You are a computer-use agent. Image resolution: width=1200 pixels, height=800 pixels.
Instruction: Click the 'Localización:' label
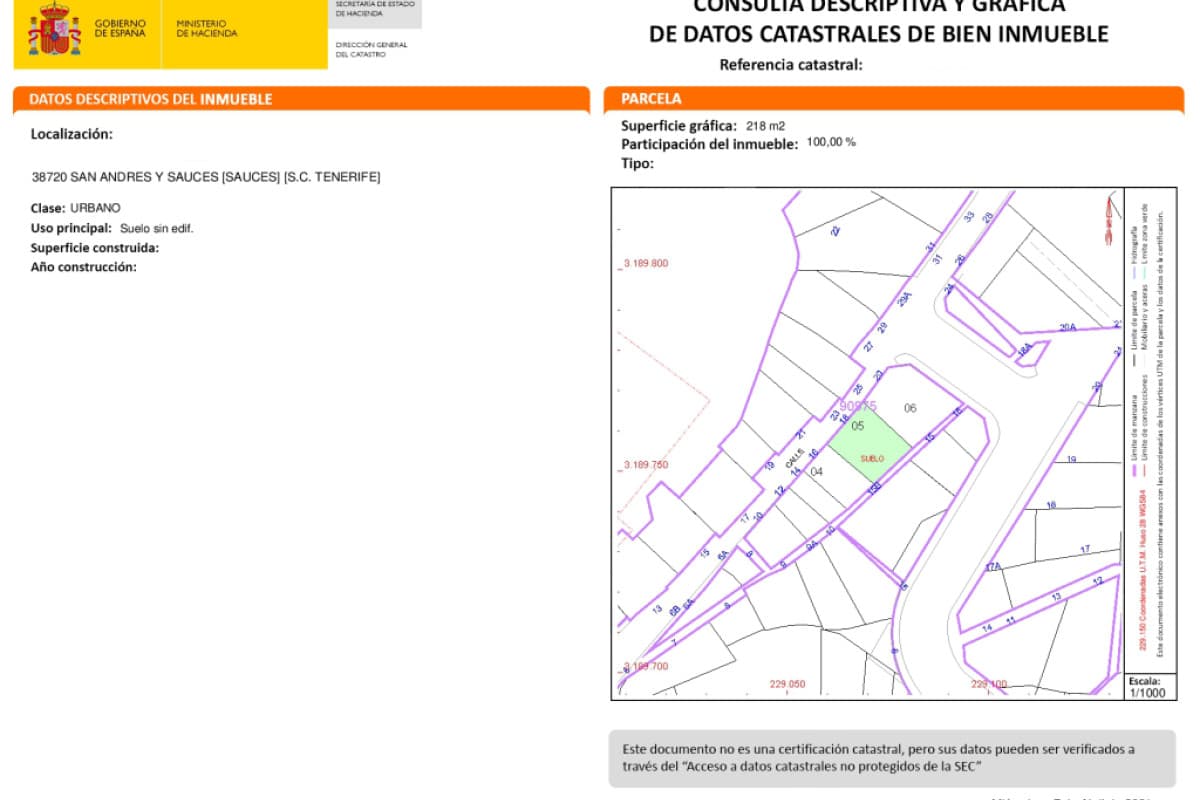coord(72,134)
